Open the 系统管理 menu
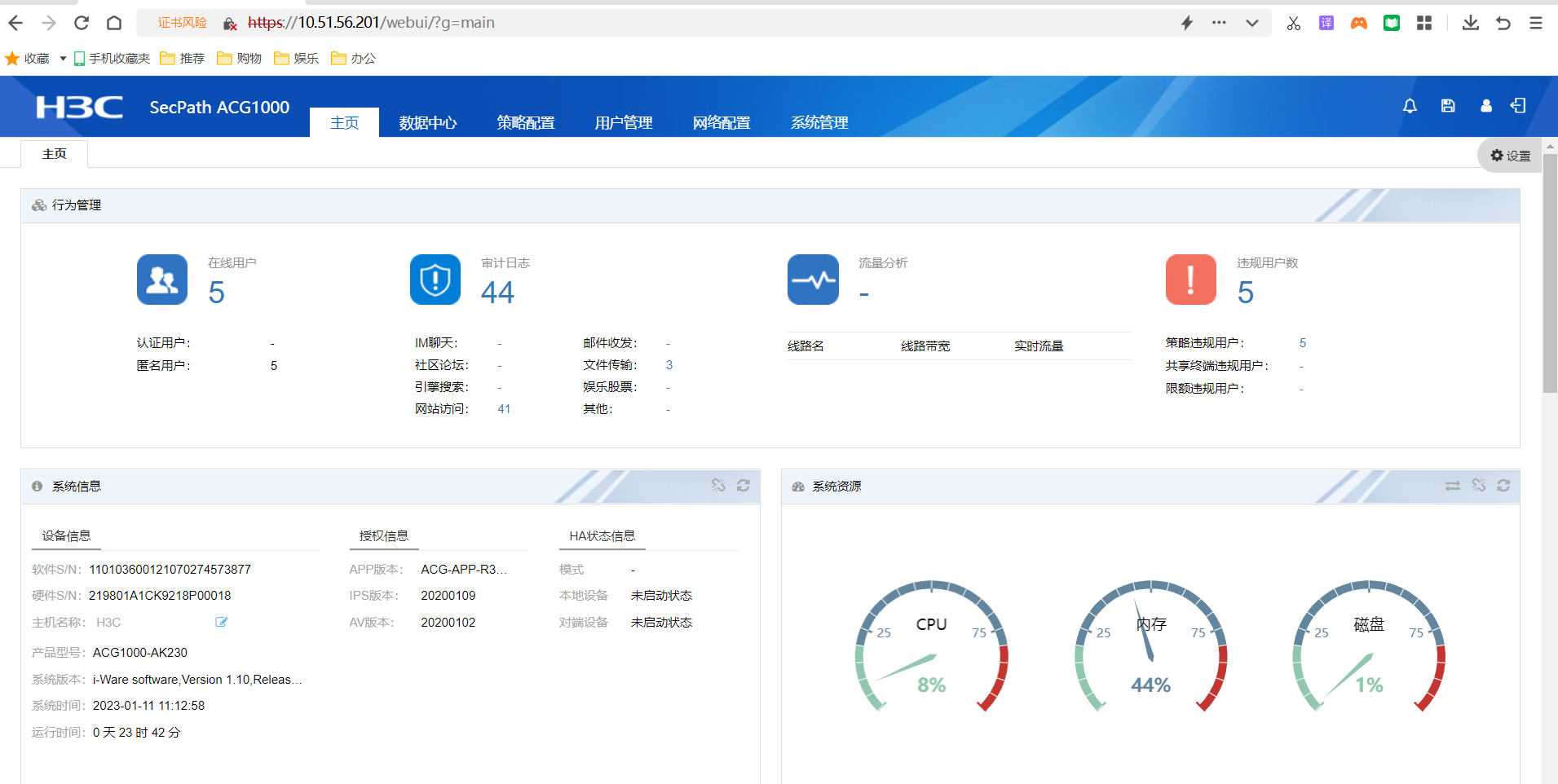Viewport: 1558px width, 784px height. click(x=819, y=123)
